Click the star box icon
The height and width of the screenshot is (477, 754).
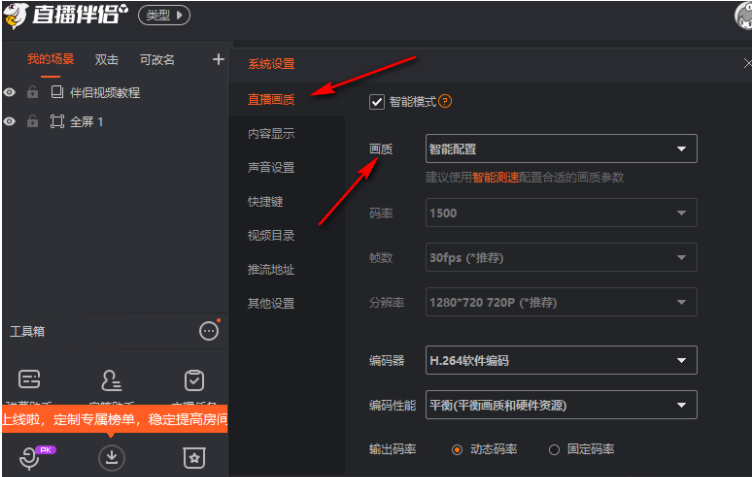[193, 457]
